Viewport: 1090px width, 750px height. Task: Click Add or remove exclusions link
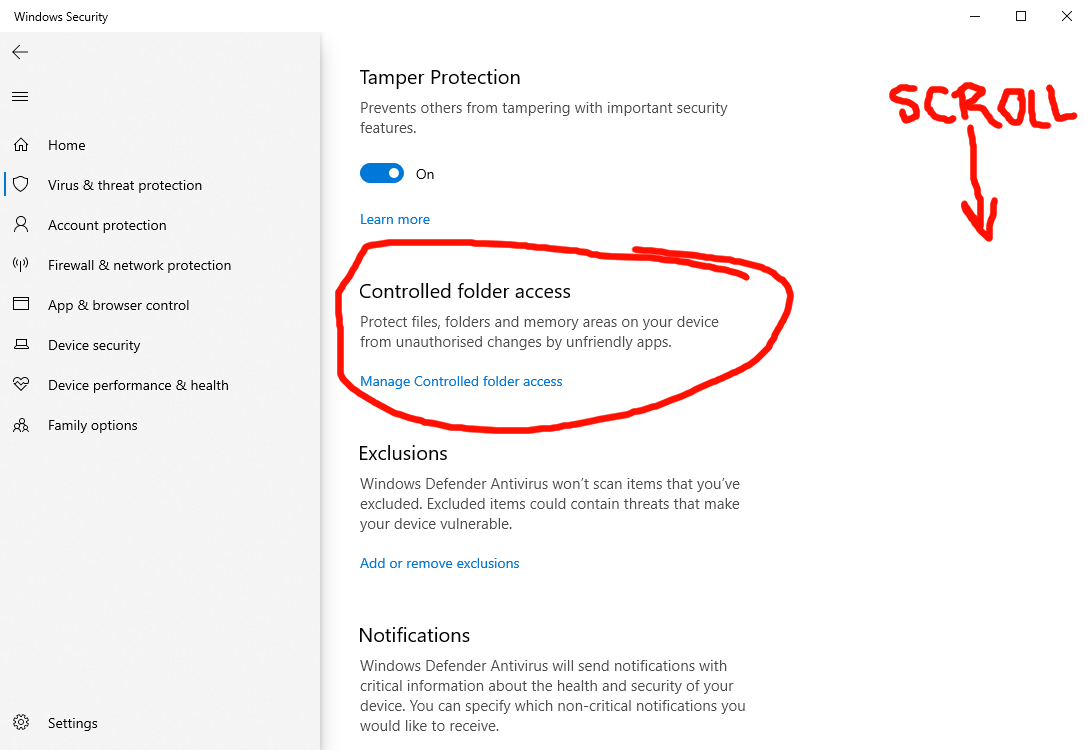click(x=439, y=564)
